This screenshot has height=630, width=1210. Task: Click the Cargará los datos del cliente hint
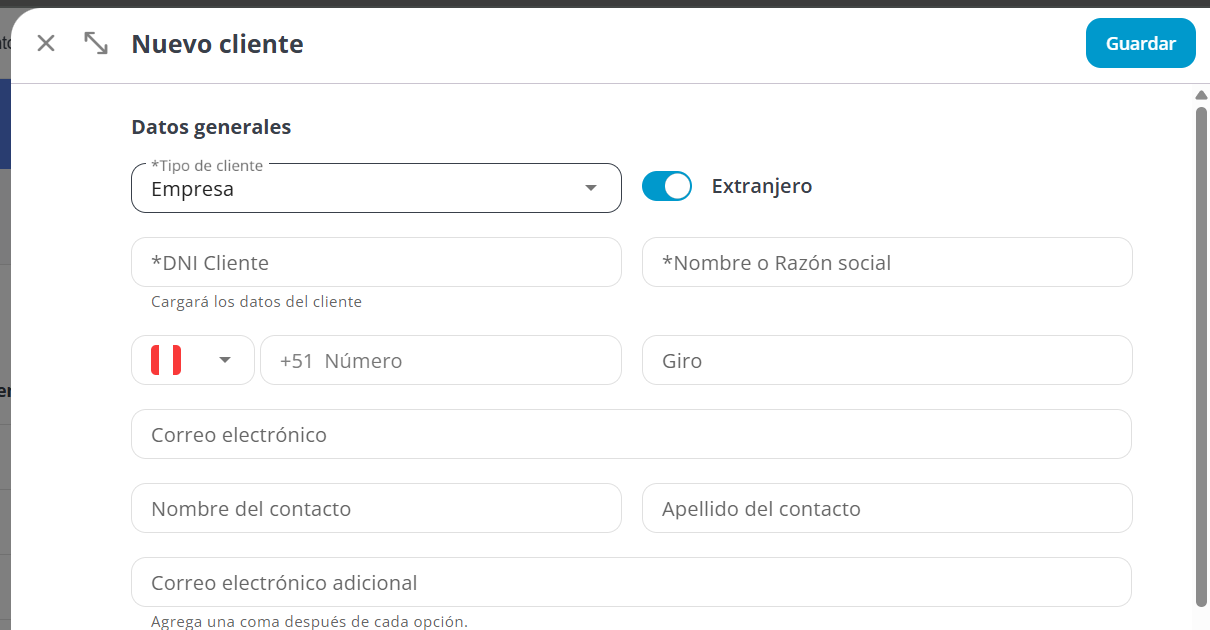tap(256, 301)
